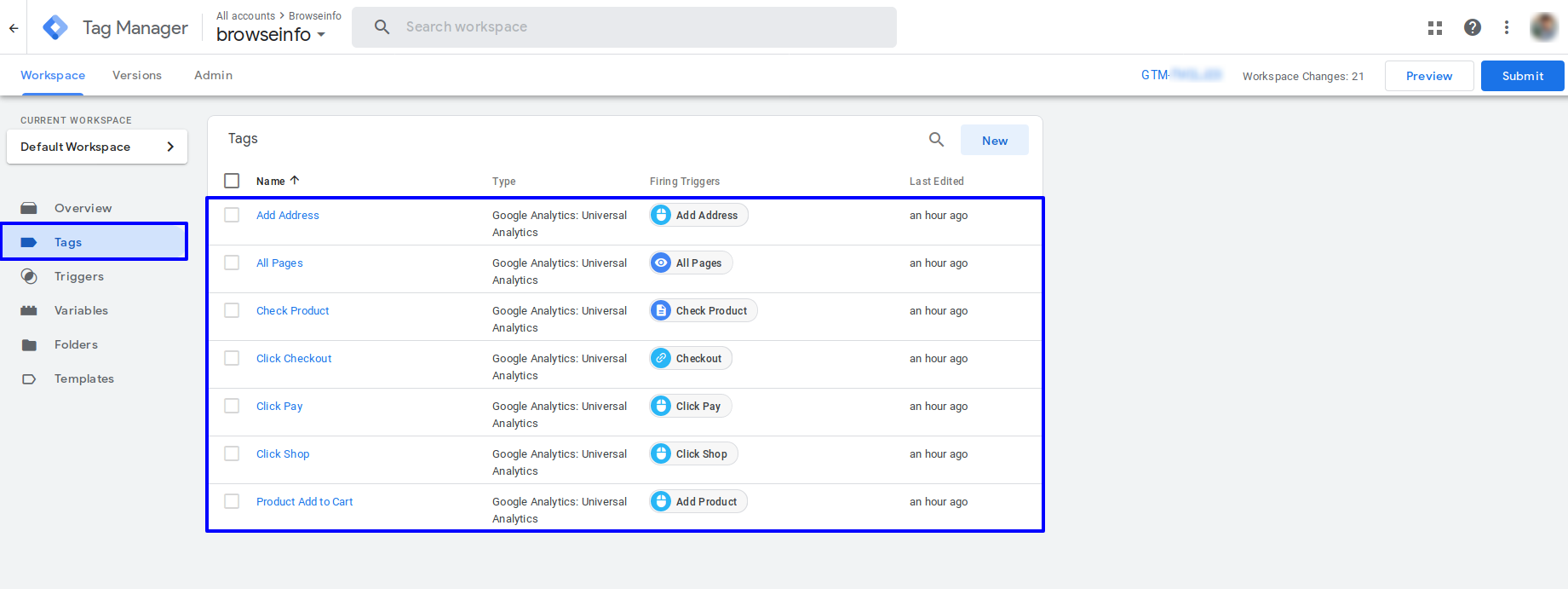Click the Firing Triggers column header
Viewport: 1568px width, 589px height.
[685, 181]
